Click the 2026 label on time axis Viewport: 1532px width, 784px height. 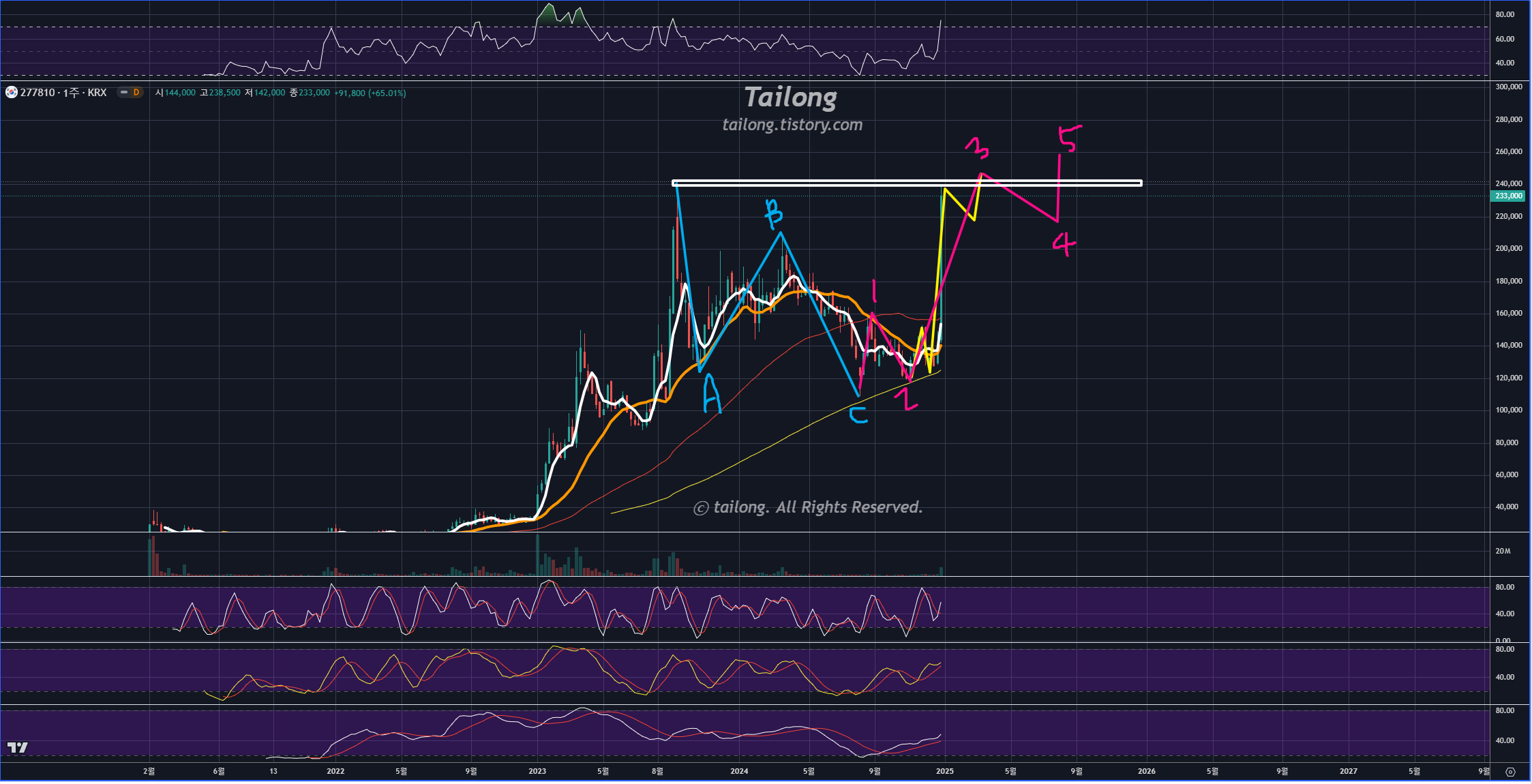1146,772
